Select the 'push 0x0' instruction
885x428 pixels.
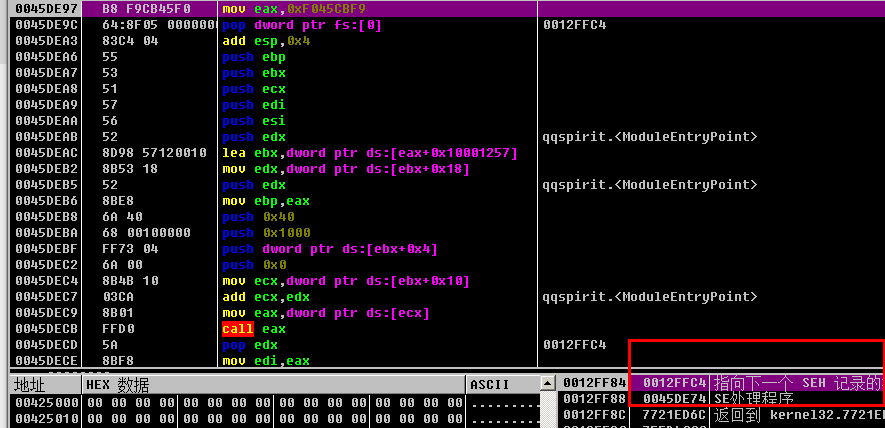tap(254, 265)
